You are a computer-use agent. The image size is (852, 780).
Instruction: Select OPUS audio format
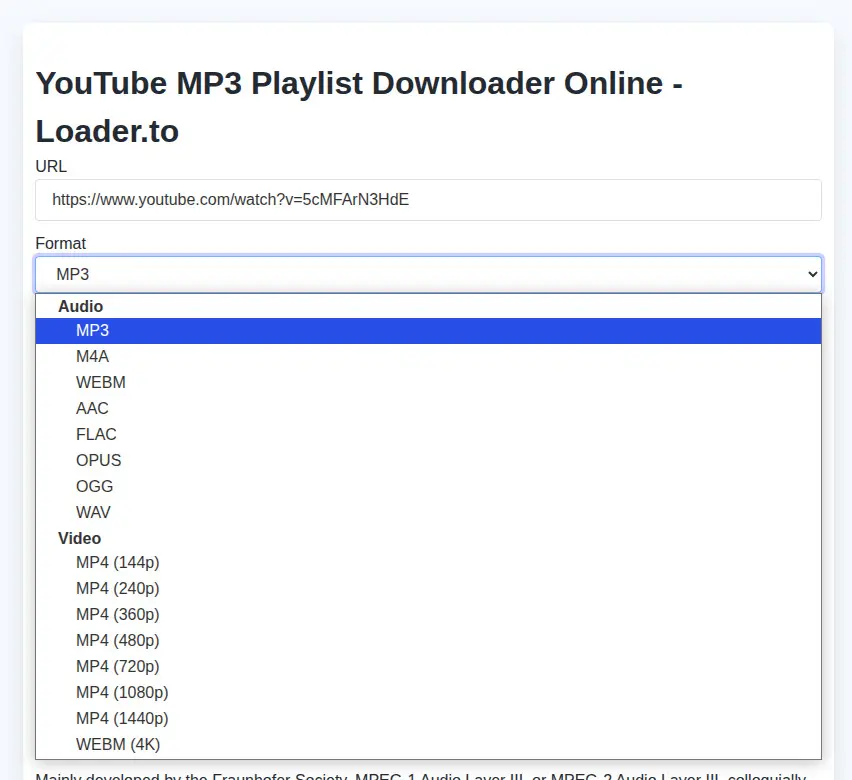[x=428, y=460]
